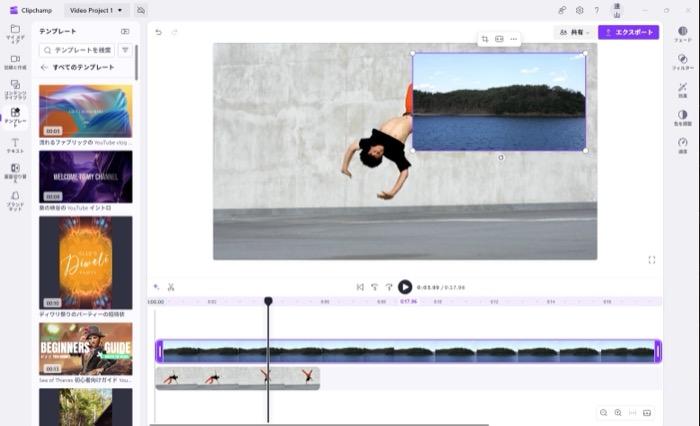Open the Adjust colors panel

point(683,118)
